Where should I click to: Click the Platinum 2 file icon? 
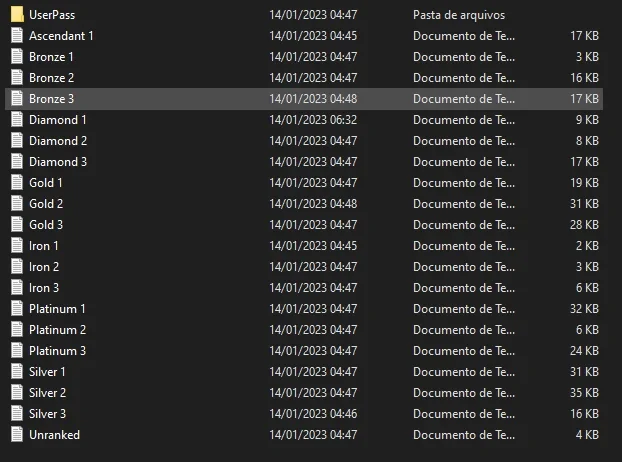tap(17, 330)
